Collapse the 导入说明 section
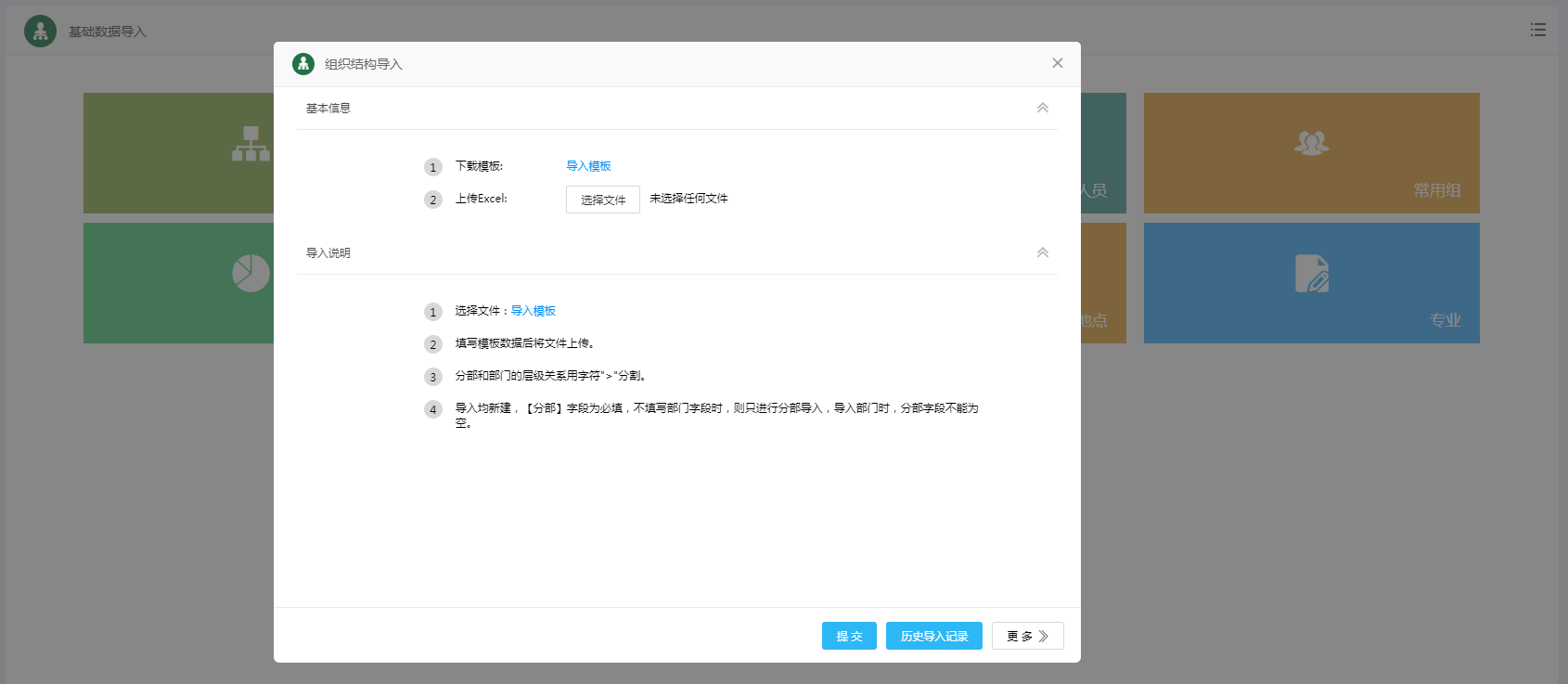Viewport: 1568px width, 684px height. 1042,252
